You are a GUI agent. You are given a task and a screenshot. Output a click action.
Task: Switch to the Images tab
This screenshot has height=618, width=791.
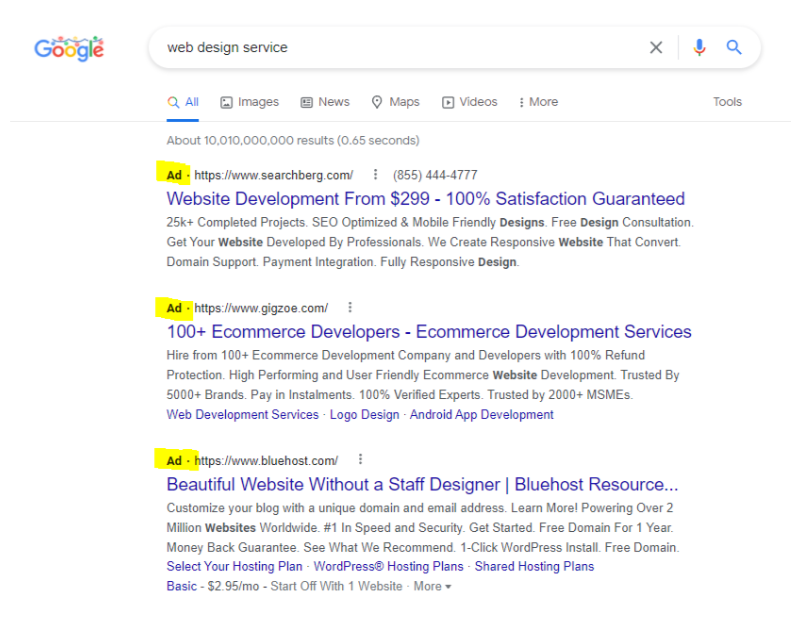coord(249,102)
